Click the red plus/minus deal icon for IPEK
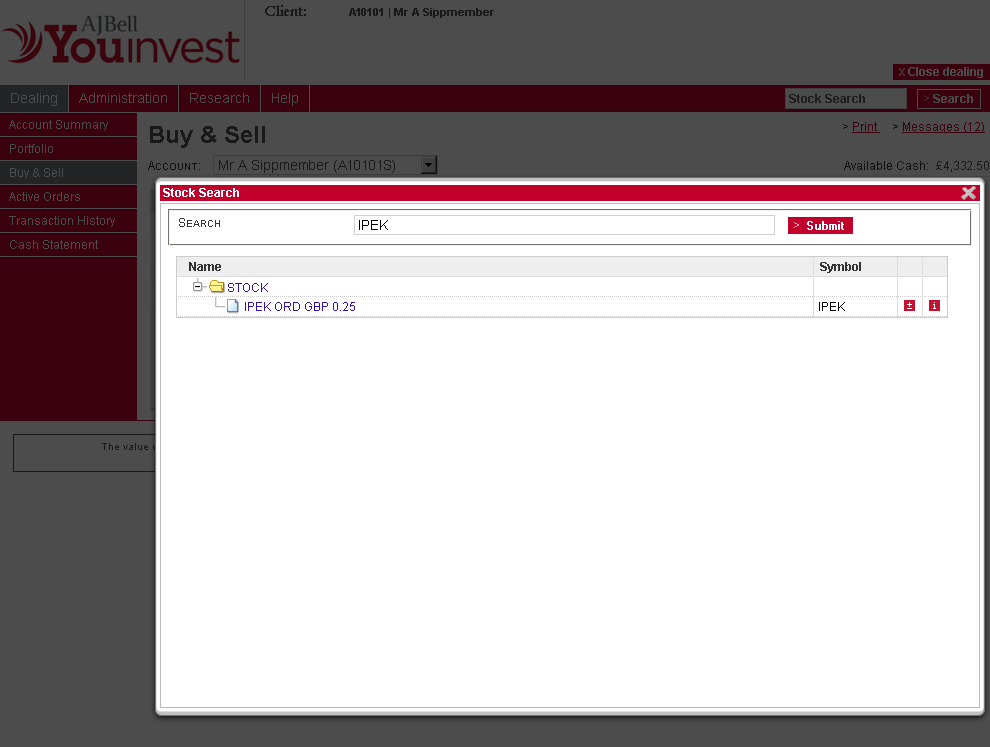 [909, 306]
